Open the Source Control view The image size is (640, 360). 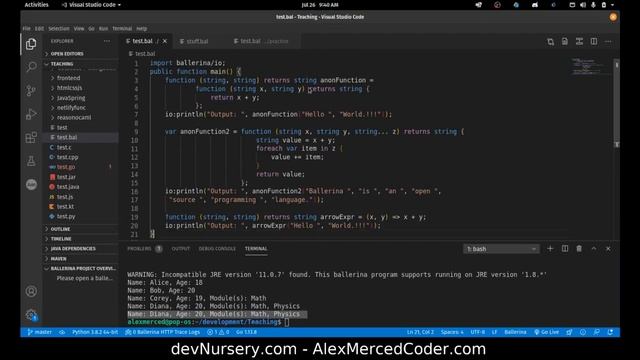point(31,90)
